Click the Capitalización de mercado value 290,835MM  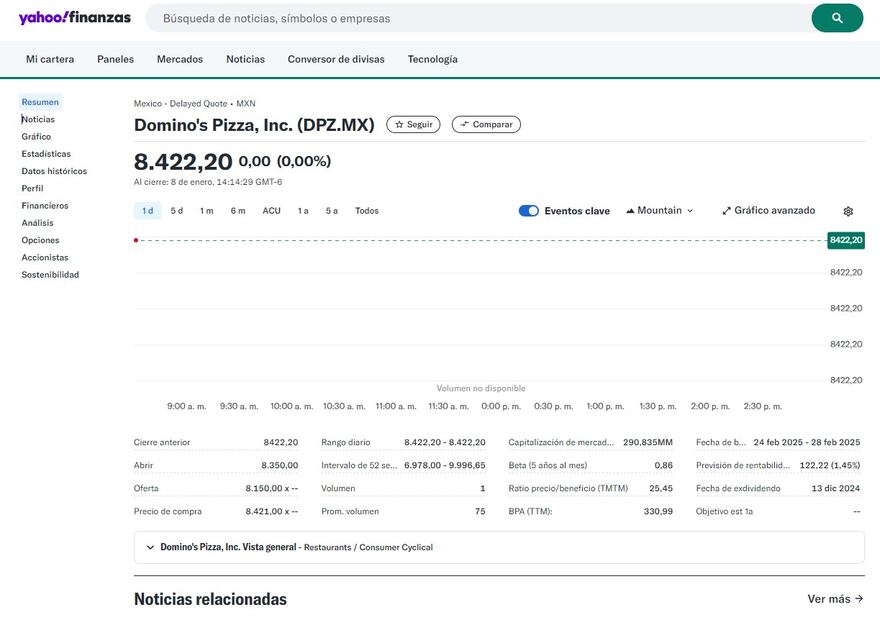tap(648, 442)
